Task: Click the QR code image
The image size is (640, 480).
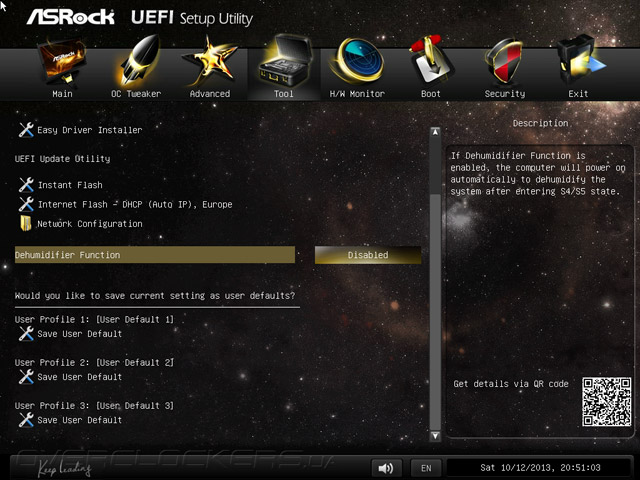Action: (x=607, y=402)
